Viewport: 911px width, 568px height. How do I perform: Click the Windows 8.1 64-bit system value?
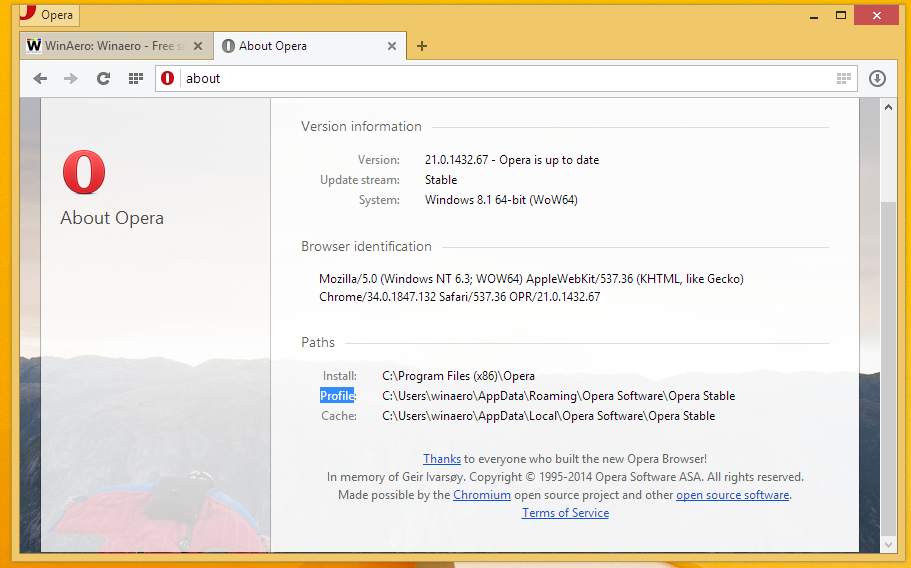click(501, 200)
